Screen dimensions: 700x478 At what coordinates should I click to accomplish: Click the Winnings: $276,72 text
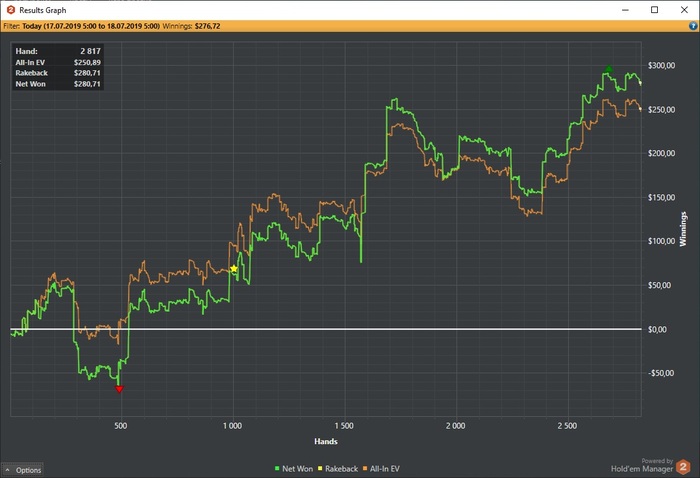191,26
